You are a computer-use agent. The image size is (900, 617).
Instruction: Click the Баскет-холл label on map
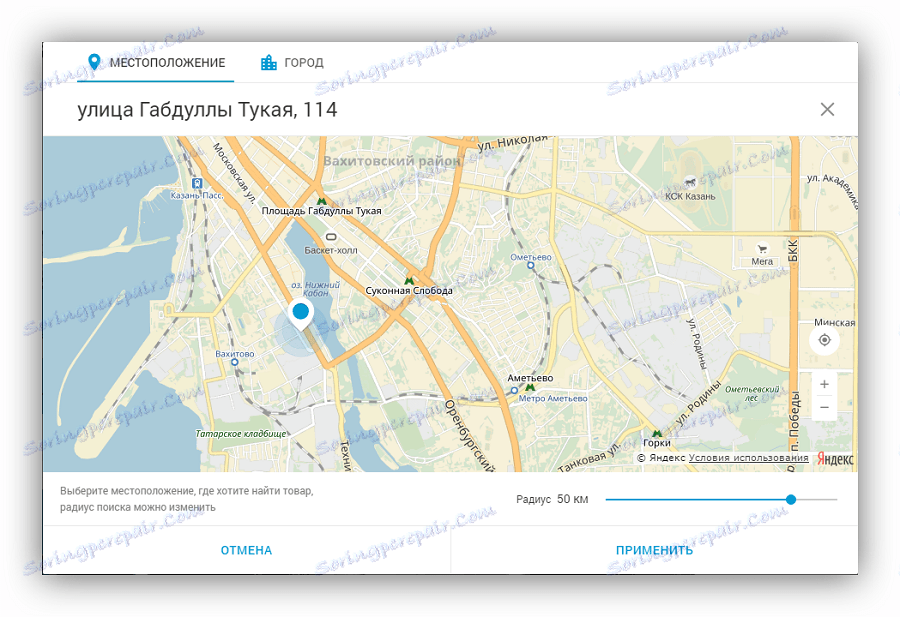click(331, 250)
